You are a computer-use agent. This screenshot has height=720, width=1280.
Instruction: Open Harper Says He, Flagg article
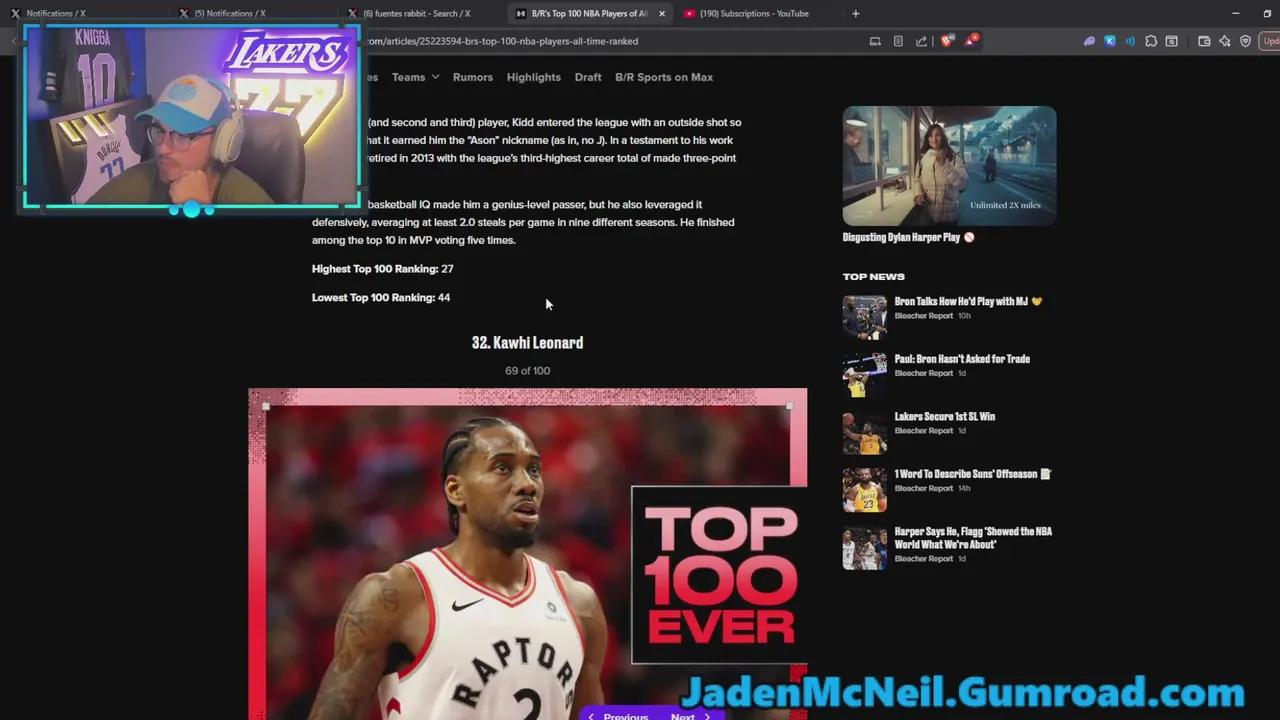click(x=973, y=538)
